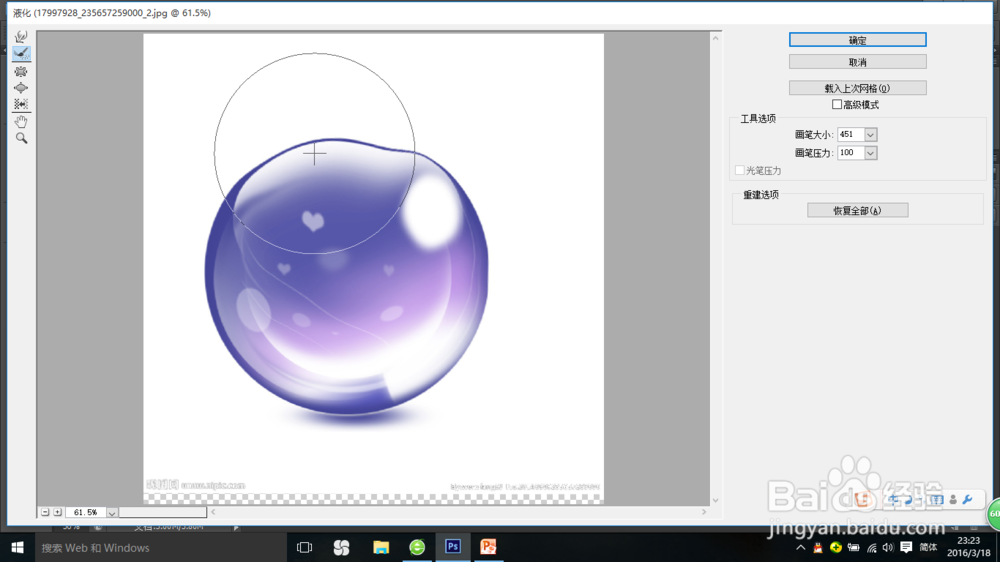1000x562 pixels.
Task: Open the 画笔压力 dropdown arrow
Action: tap(871, 153)
